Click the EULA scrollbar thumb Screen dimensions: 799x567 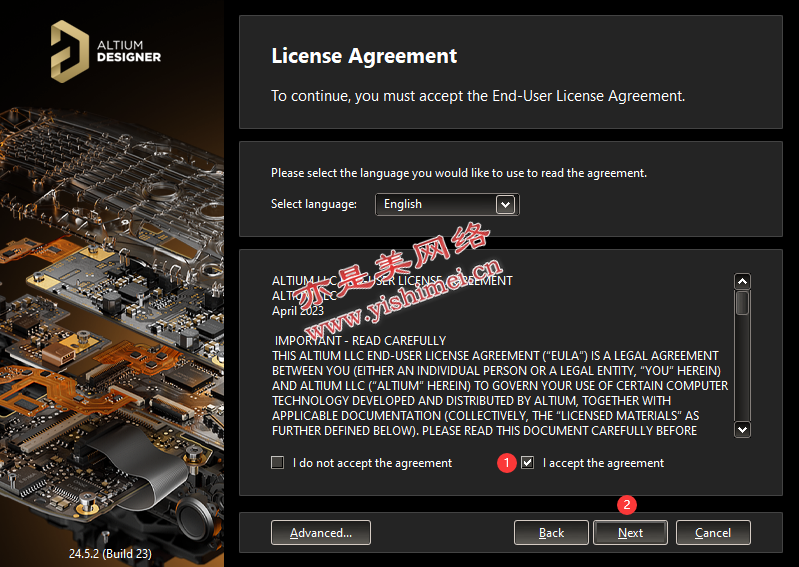tap(742, 303)
